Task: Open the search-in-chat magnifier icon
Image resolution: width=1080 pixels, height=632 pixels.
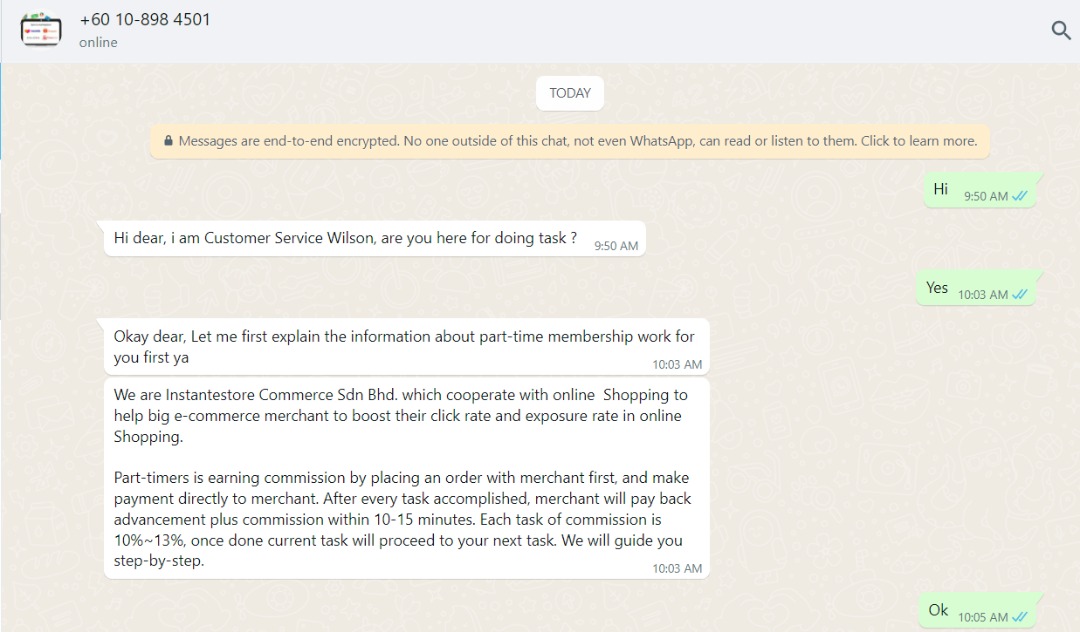Action: (x=1061, y=30)
